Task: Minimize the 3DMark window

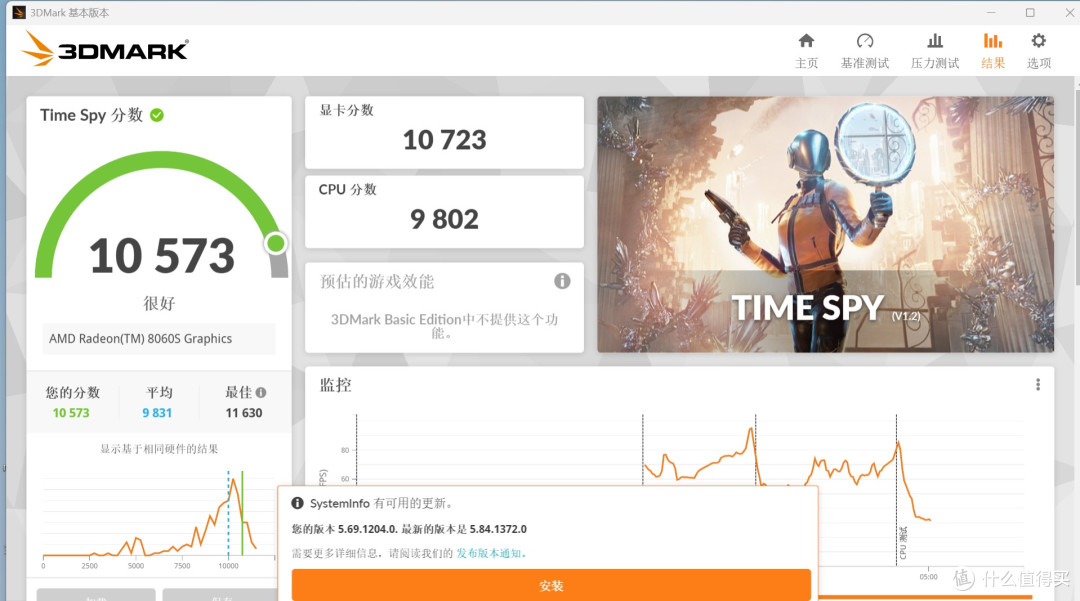Action: pos(991,12)
